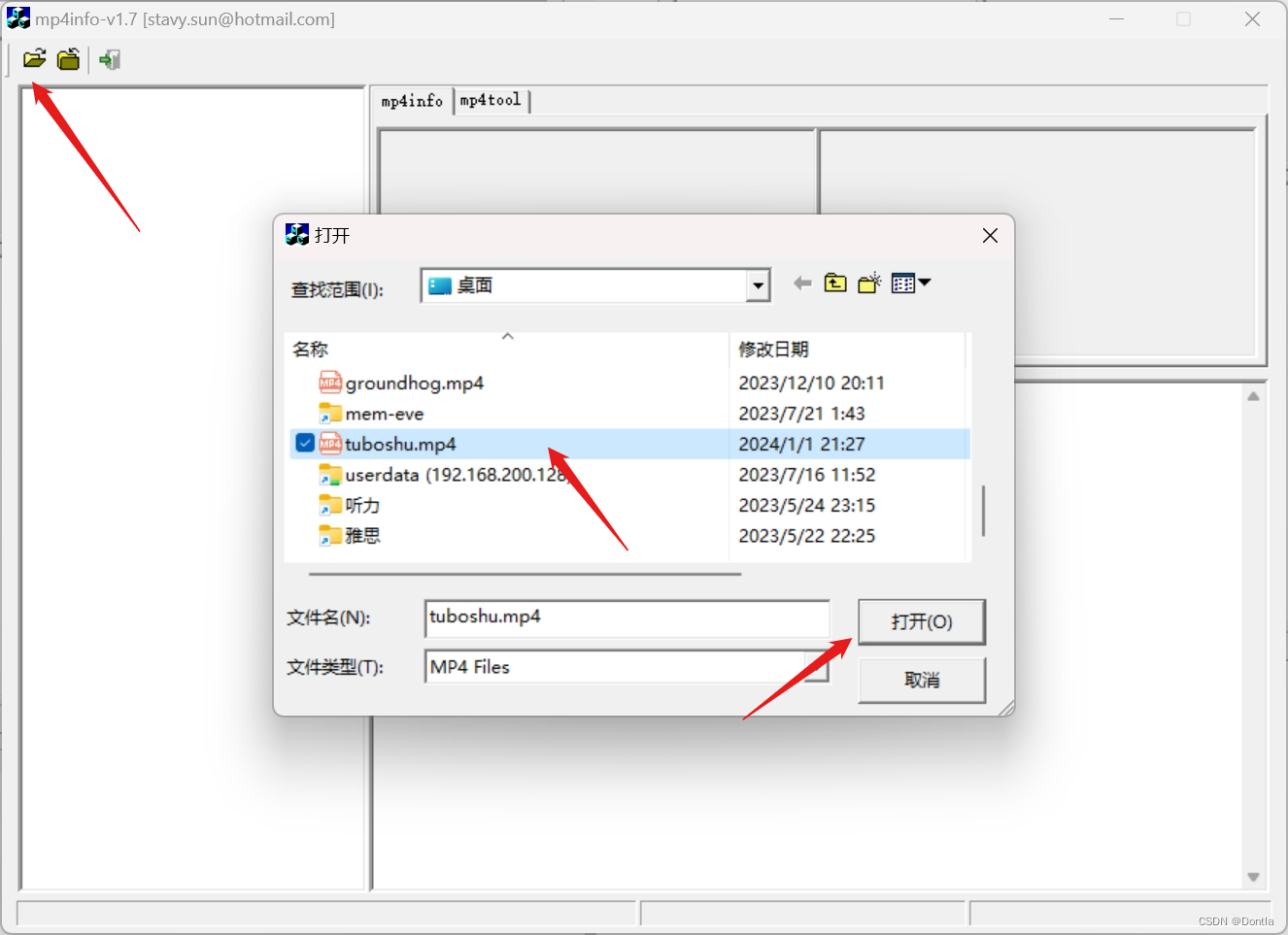Click inside the 文件名 filename input field
Screen dimensions: 1288x935
click(x=627, y=618)
